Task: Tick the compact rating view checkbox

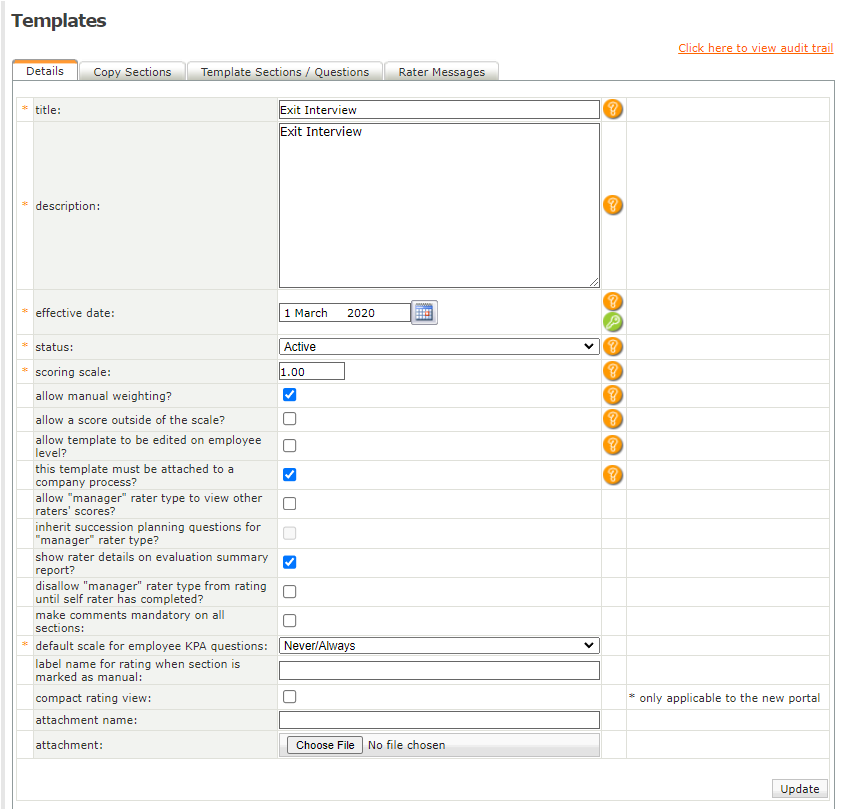Action: (290, 696)
